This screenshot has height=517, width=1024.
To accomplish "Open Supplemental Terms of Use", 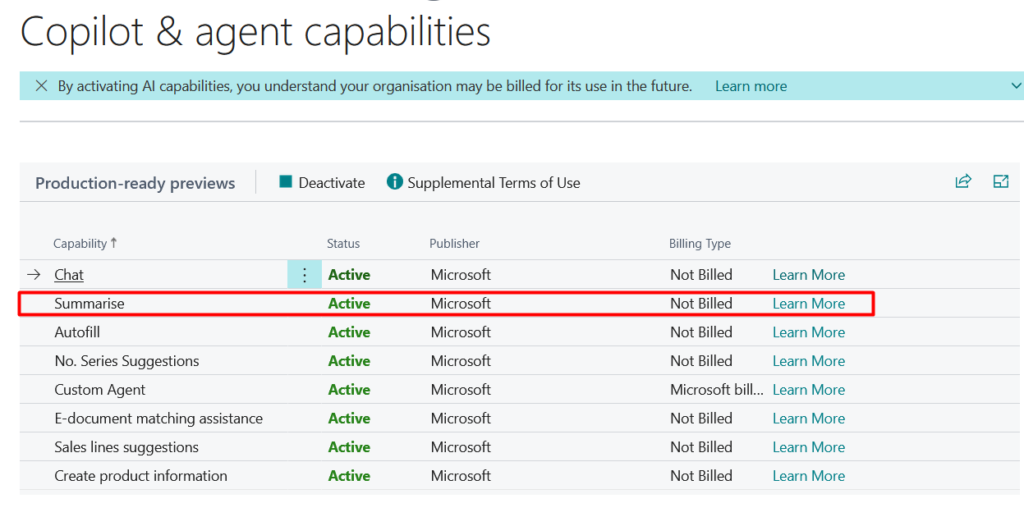I will click(x=484, y=183).
